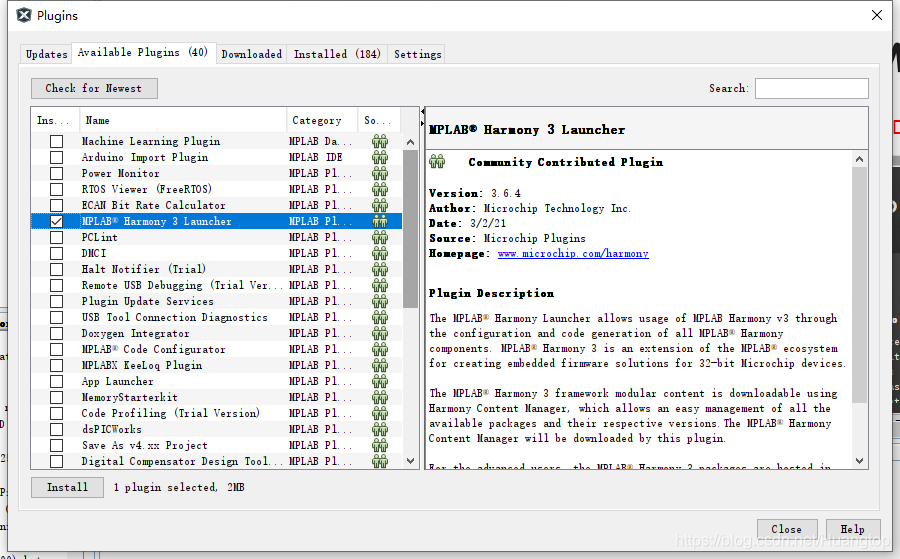Click the source icon for MPLAB Code Configurator
Image resolution: width=900 pixels, height=559 pixels.
(379, 350)
